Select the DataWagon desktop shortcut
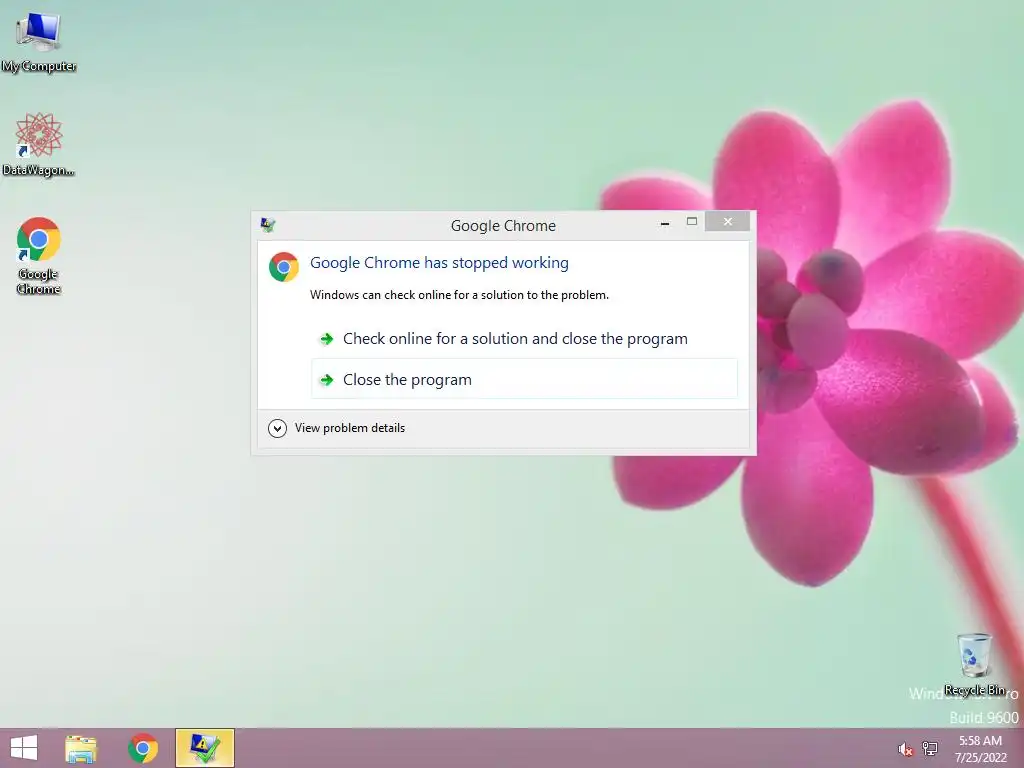Image resolution: width=1024 pixels, height=768 pixels. pyautogui.click(x=39, y=144)
